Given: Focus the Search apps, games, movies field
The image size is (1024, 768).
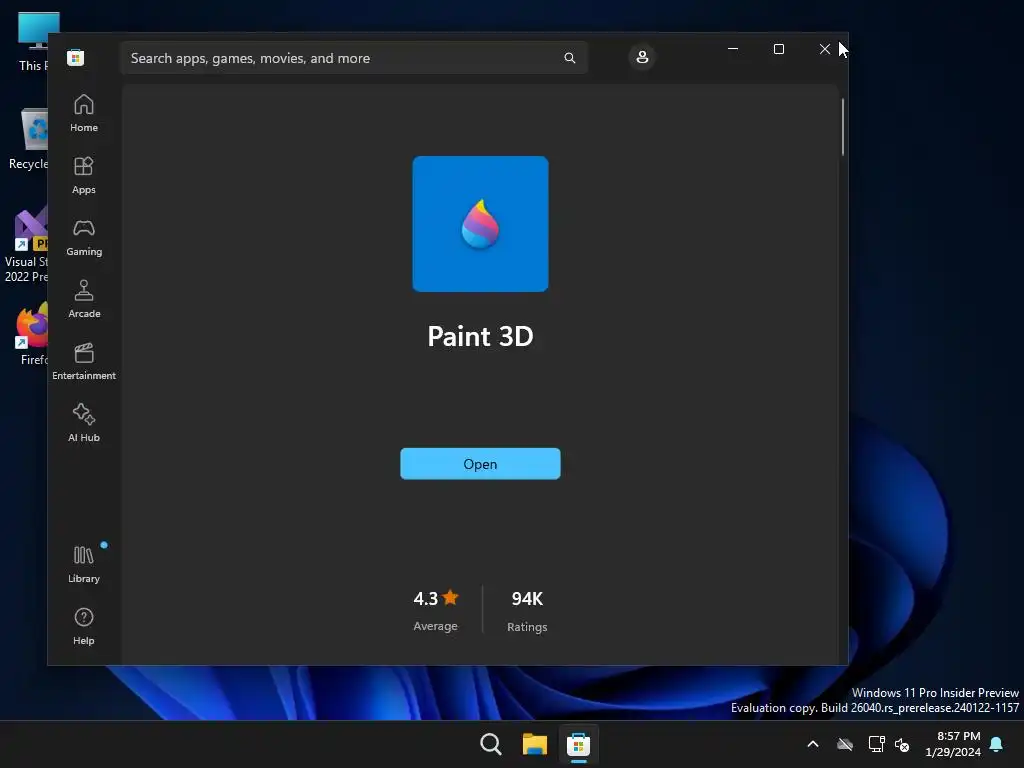Looking at the screenshot, I should pos(354,58).
